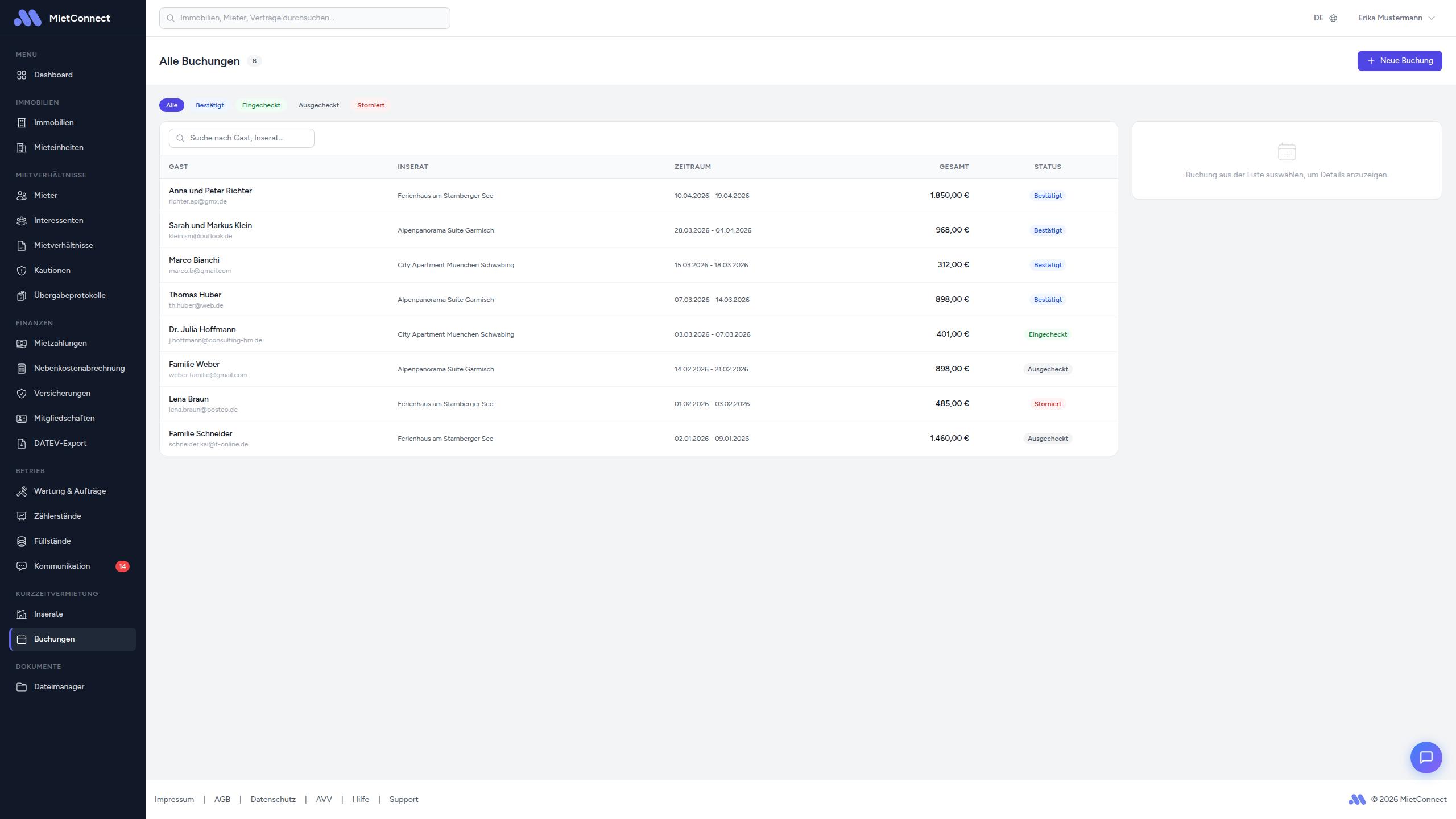Open the Datenschutz footer link
Image resolution: width=1456 pixels, height=819 pixels.
click(x=273, y=799)
